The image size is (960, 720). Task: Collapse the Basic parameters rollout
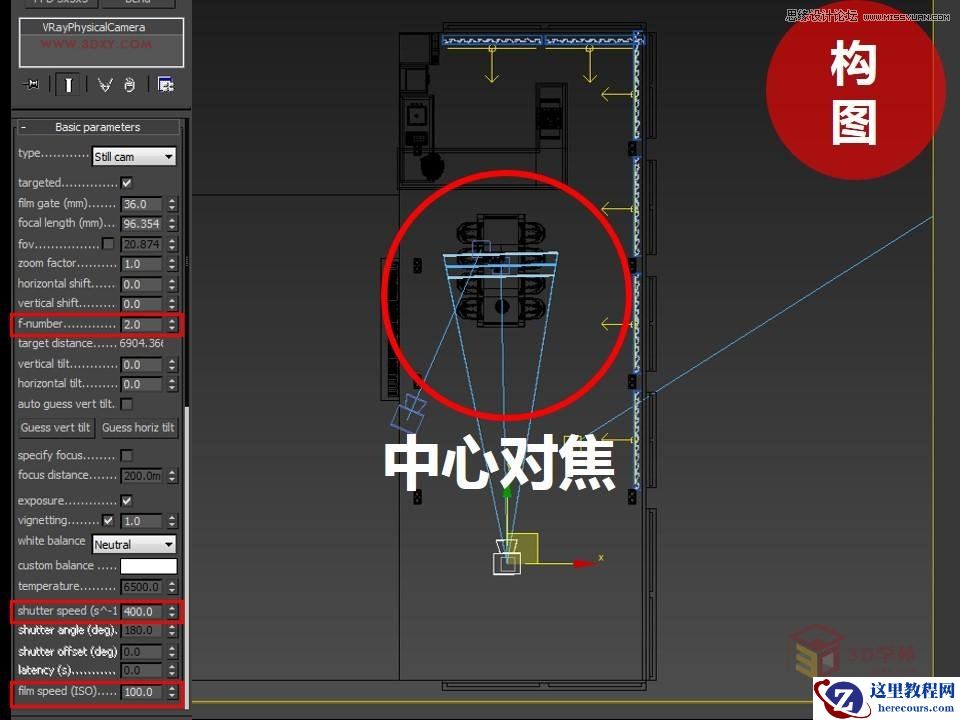pos(98,127)
